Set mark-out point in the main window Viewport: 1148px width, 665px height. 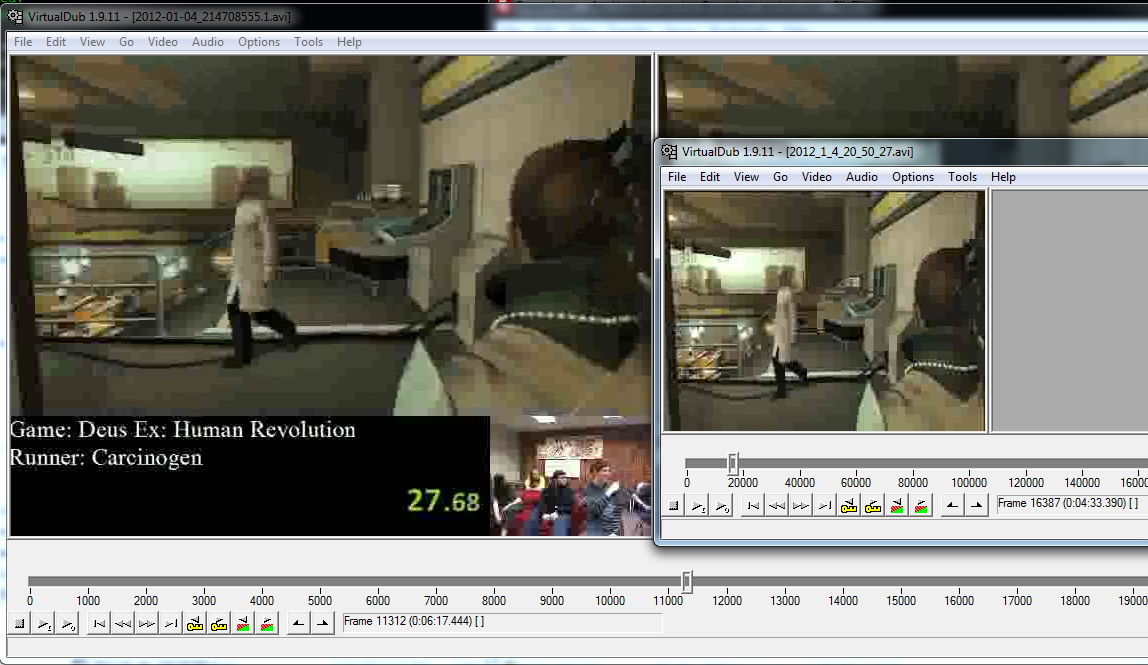[322, 624]
